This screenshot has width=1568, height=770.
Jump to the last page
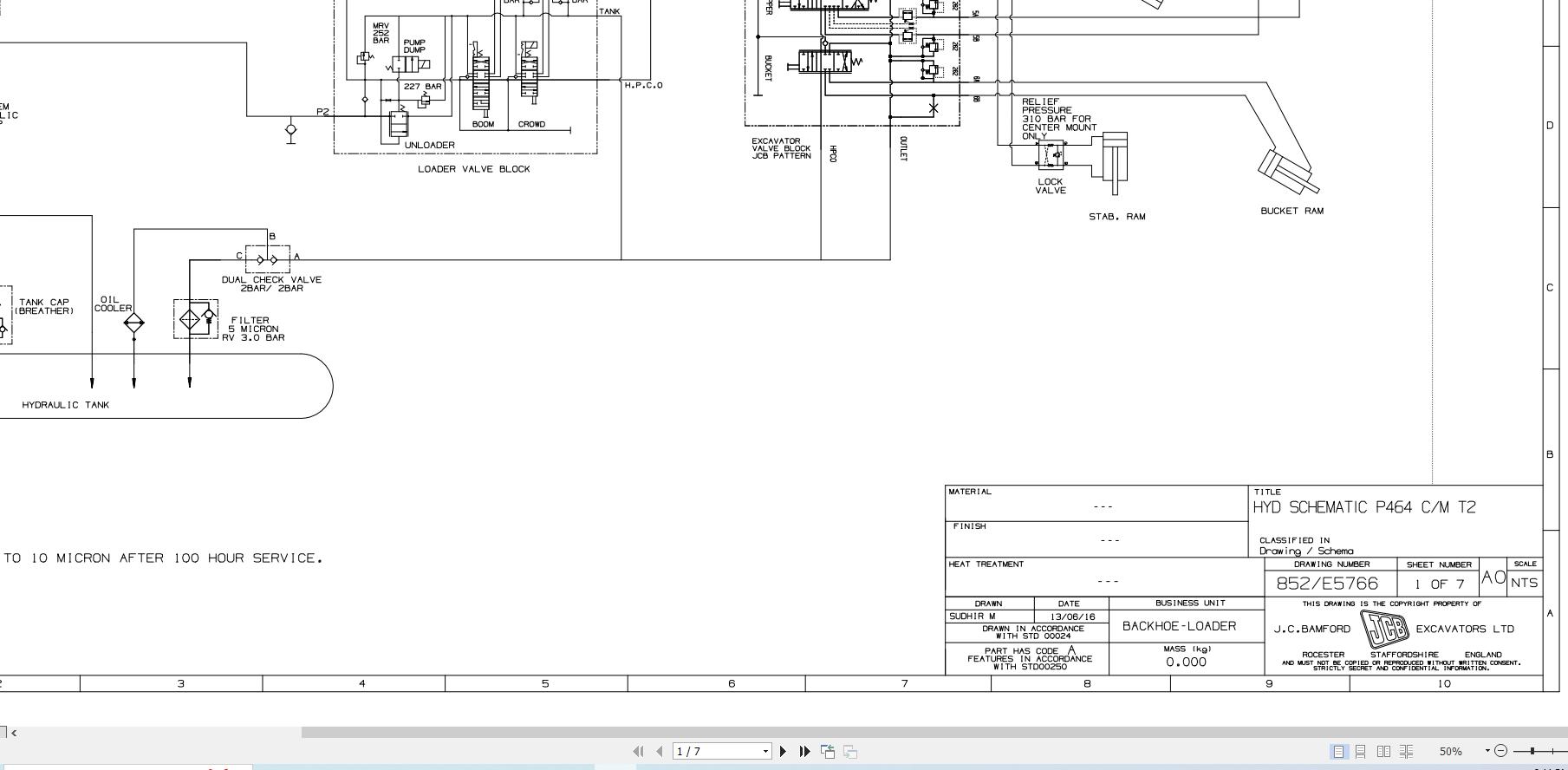(x=804, y=751)
